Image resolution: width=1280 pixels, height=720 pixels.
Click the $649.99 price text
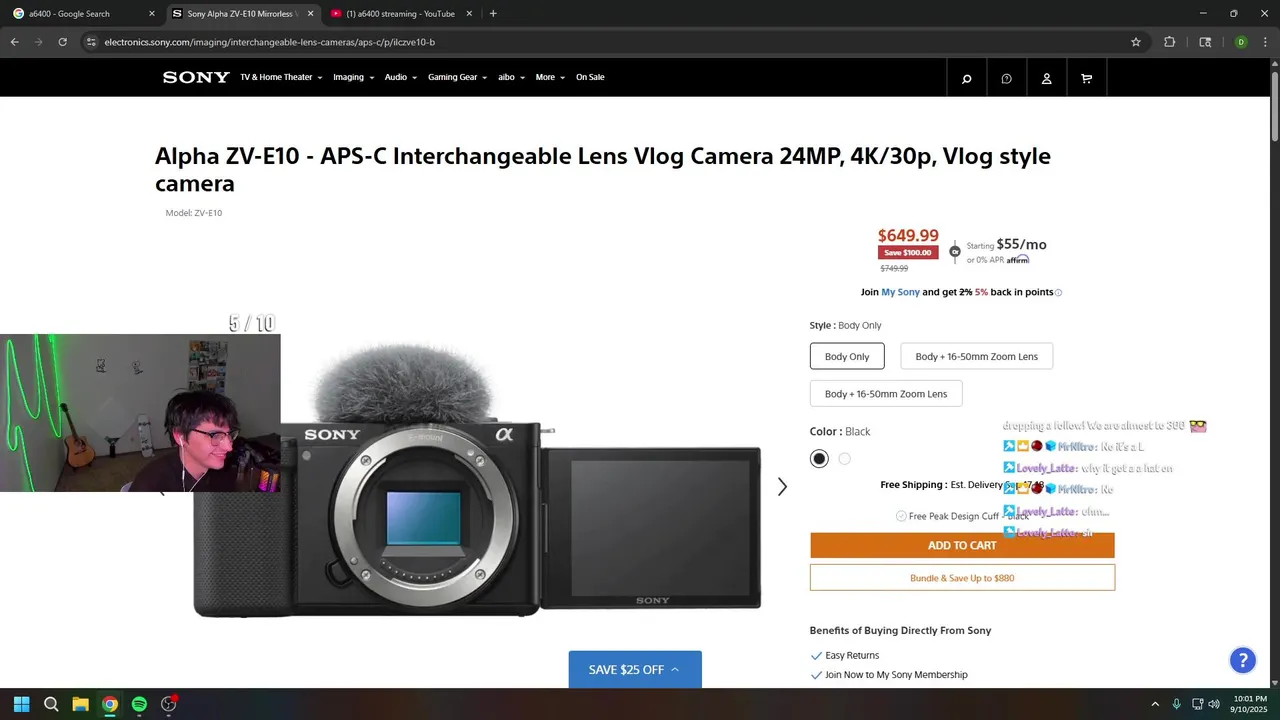pyautogui.click(x=908, y=235)
